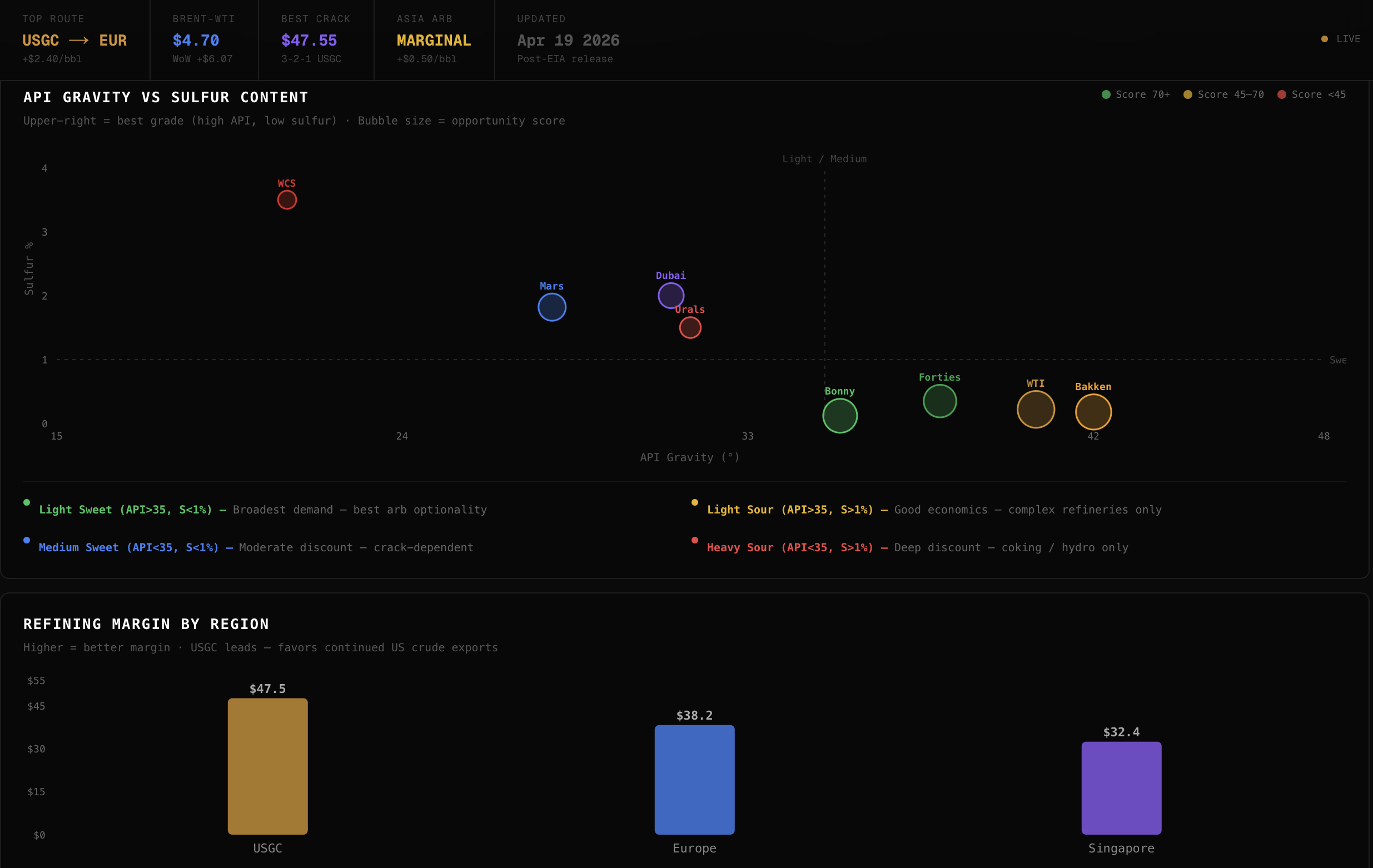Click the Post-EIA release note
Screen dimensions: 1373x868
click(x=564, y=59)
